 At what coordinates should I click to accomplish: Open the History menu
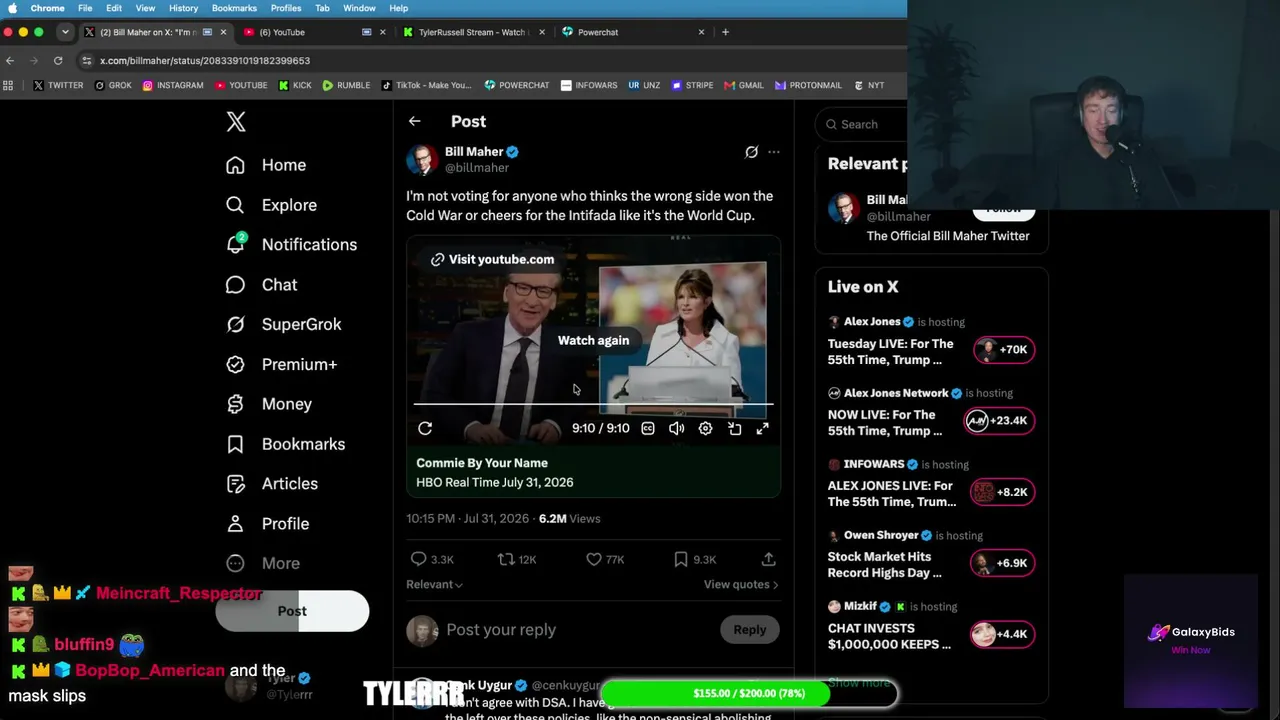coord(183,8)
